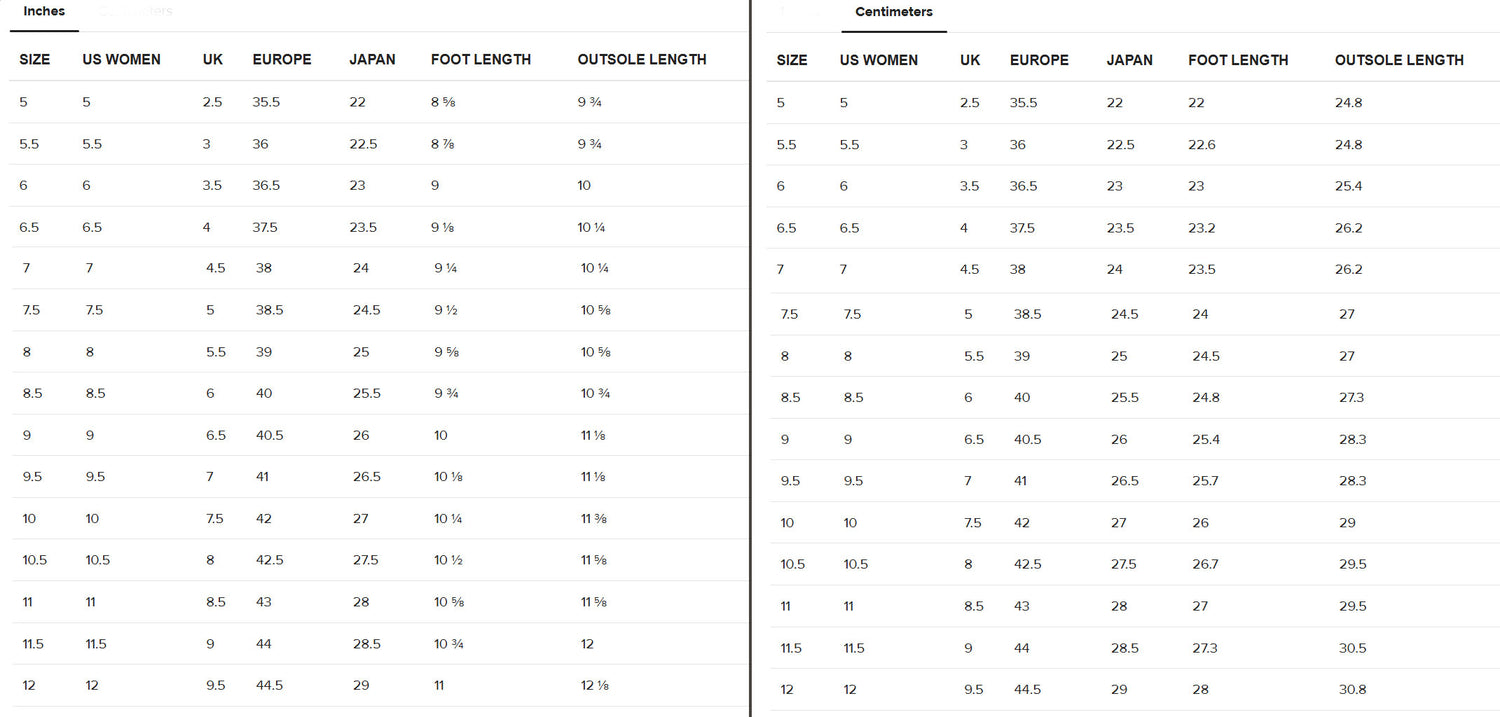Select the active Centimeters tab on the right
The width and height of the screenshot is (1500, 717).
[894, 12]
